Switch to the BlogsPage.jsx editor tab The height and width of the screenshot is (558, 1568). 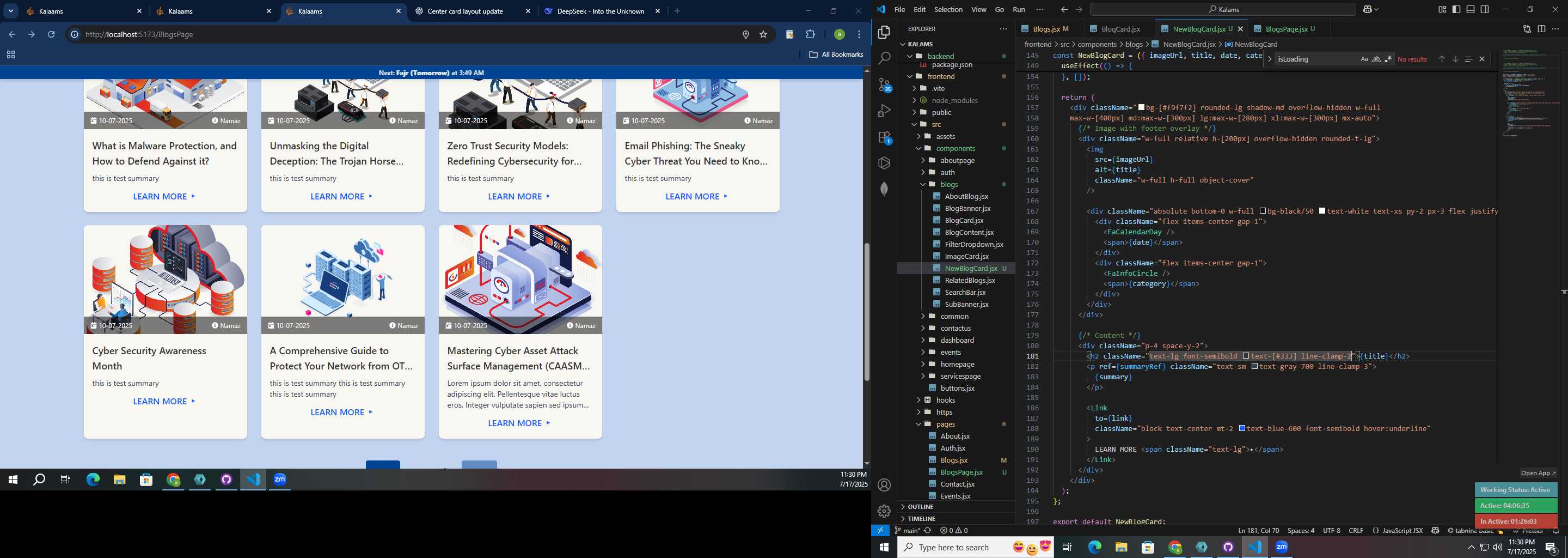coord(1289,29)
